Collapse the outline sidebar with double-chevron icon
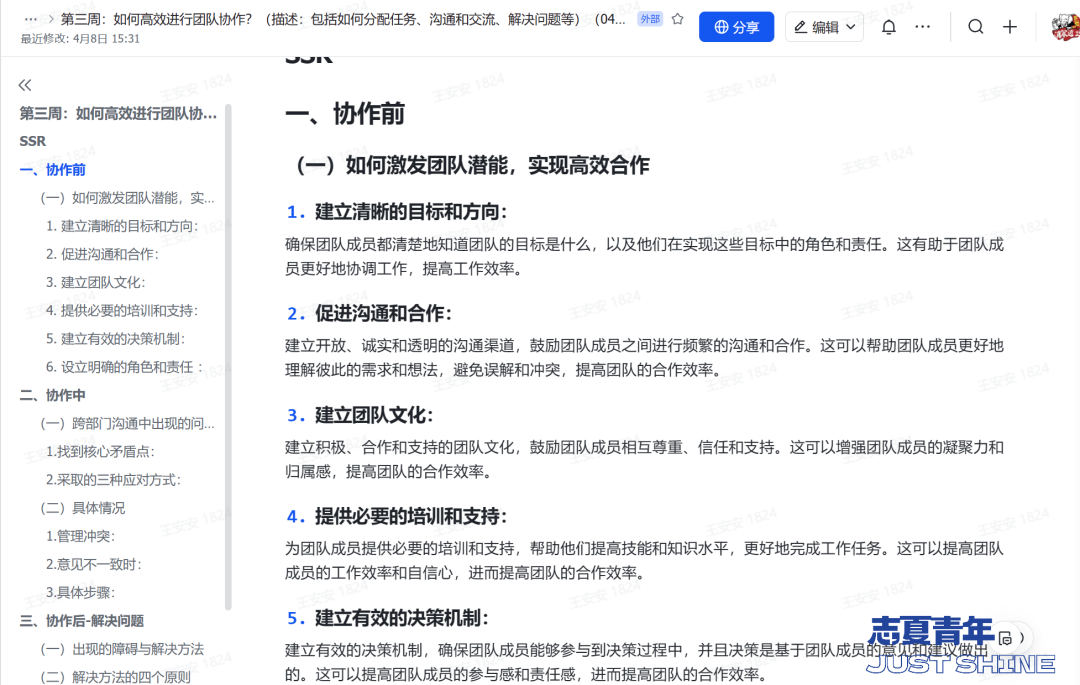 [x=25, y=85]
